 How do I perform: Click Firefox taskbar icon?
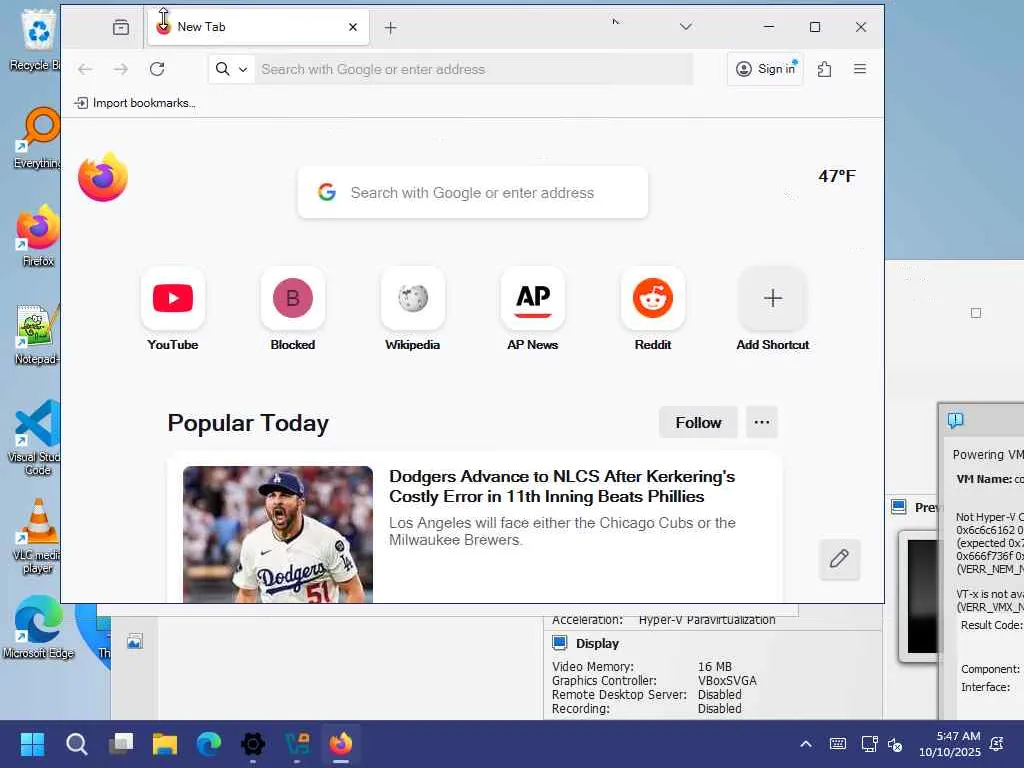[341, 744]
